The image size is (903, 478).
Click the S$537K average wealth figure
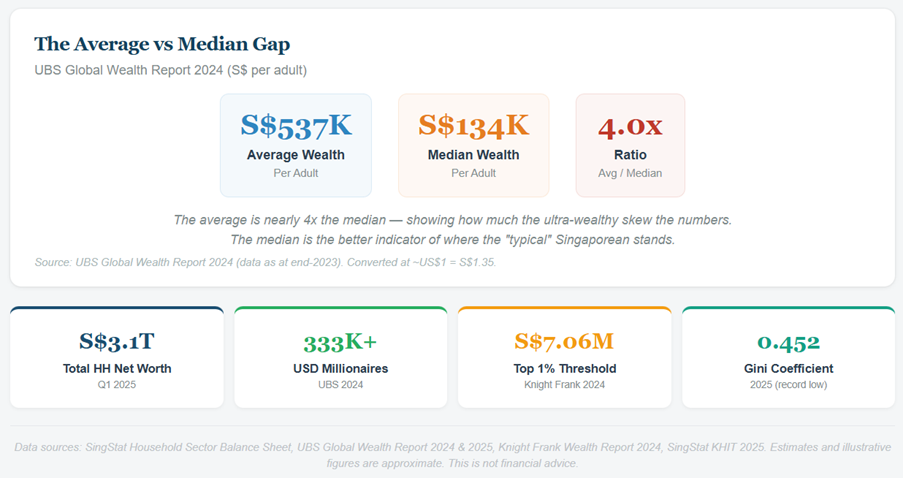[x=296, y=125]
